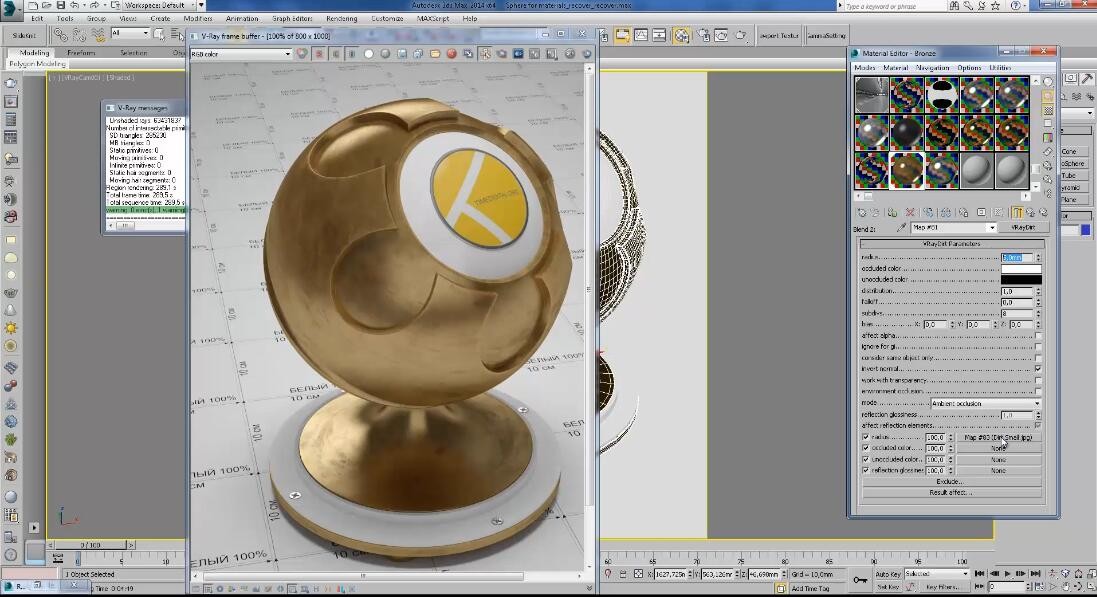1097x597 pixels.
Task: Click Go to Start playback button
Action: click(979, 574)
